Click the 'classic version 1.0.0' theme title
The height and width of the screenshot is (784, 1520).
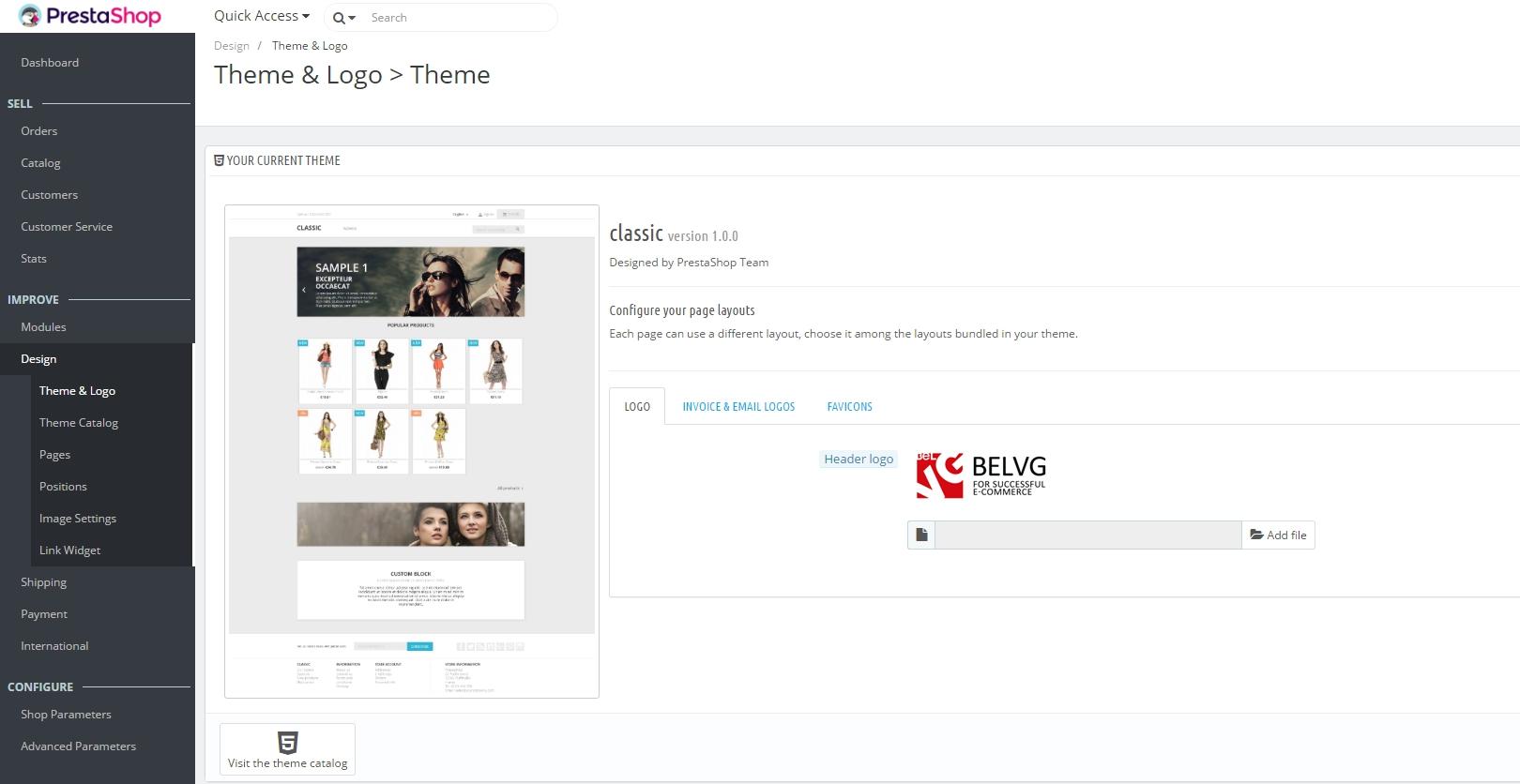674,234
